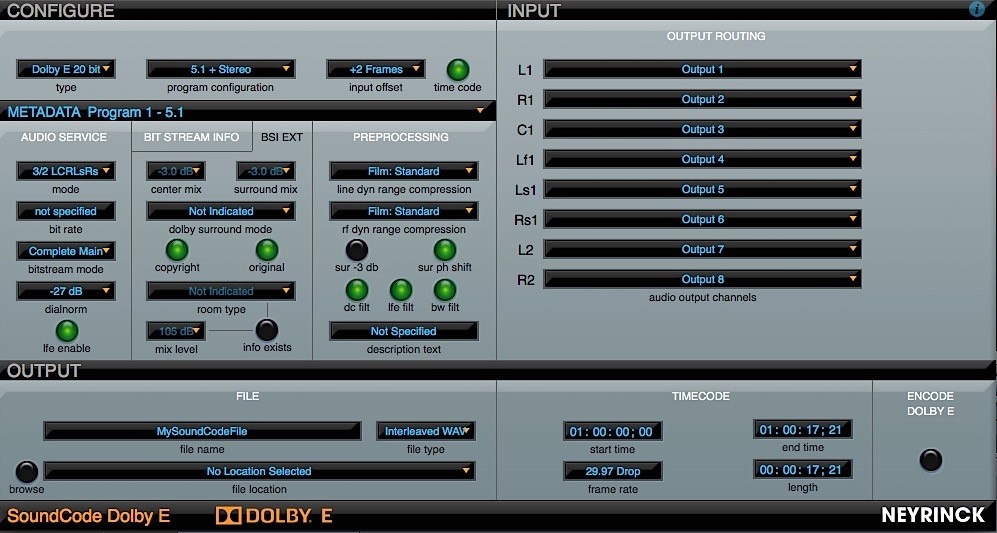Open the room type Not Indicated dropdown
Image resolution: width=997 pixels, height=533 pixels.
(221, 291)
